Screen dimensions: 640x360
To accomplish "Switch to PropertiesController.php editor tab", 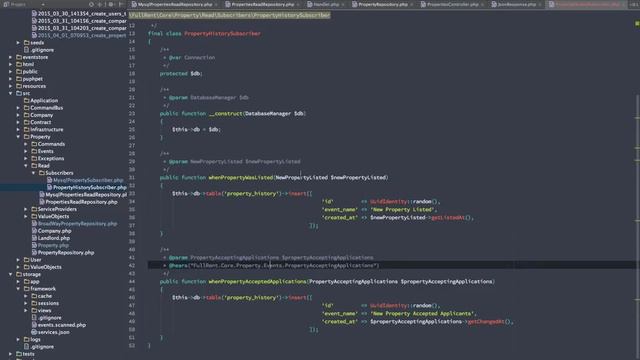I will click(x=452, y=4).
